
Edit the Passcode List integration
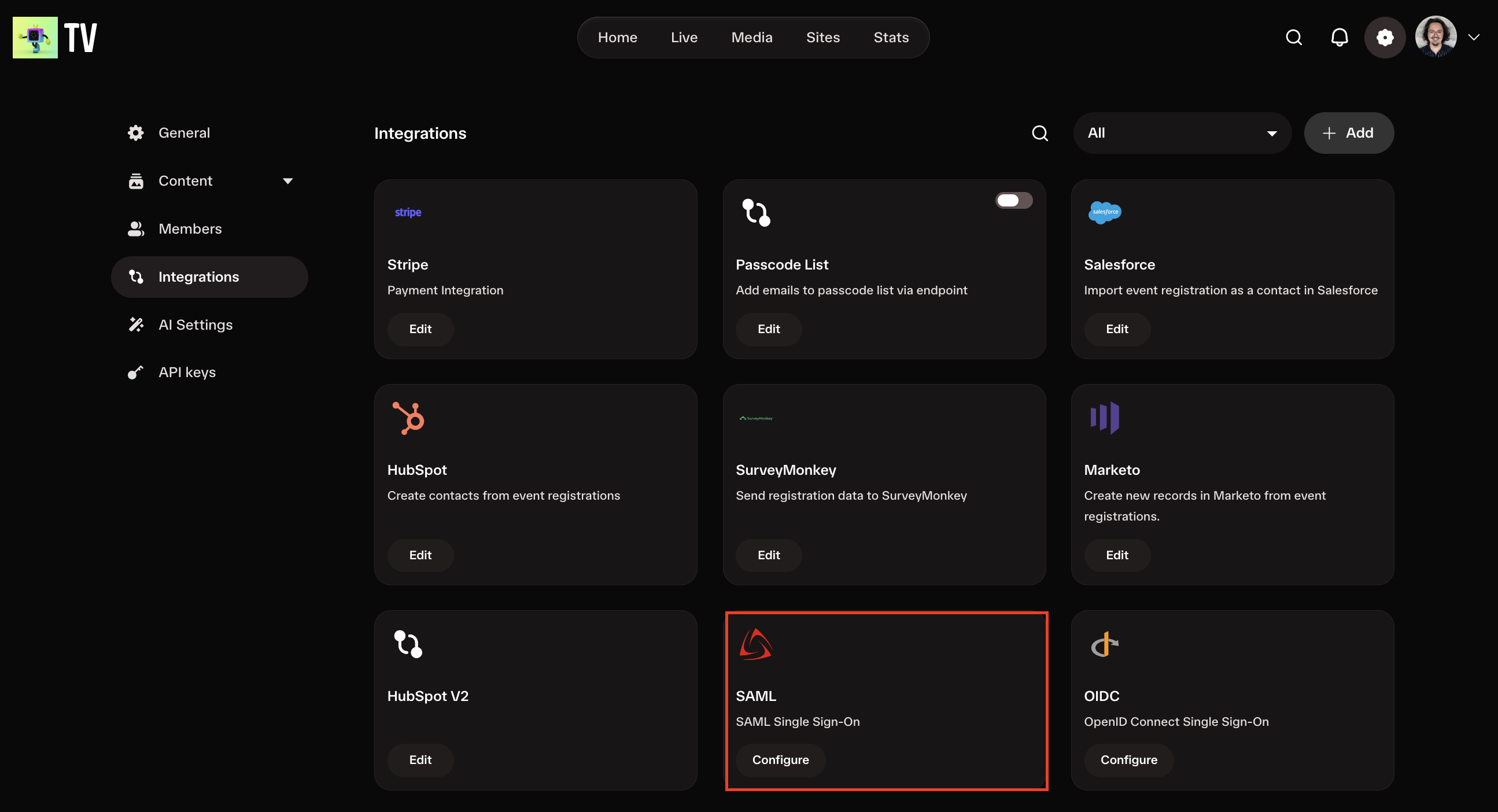tap(769, 329)
